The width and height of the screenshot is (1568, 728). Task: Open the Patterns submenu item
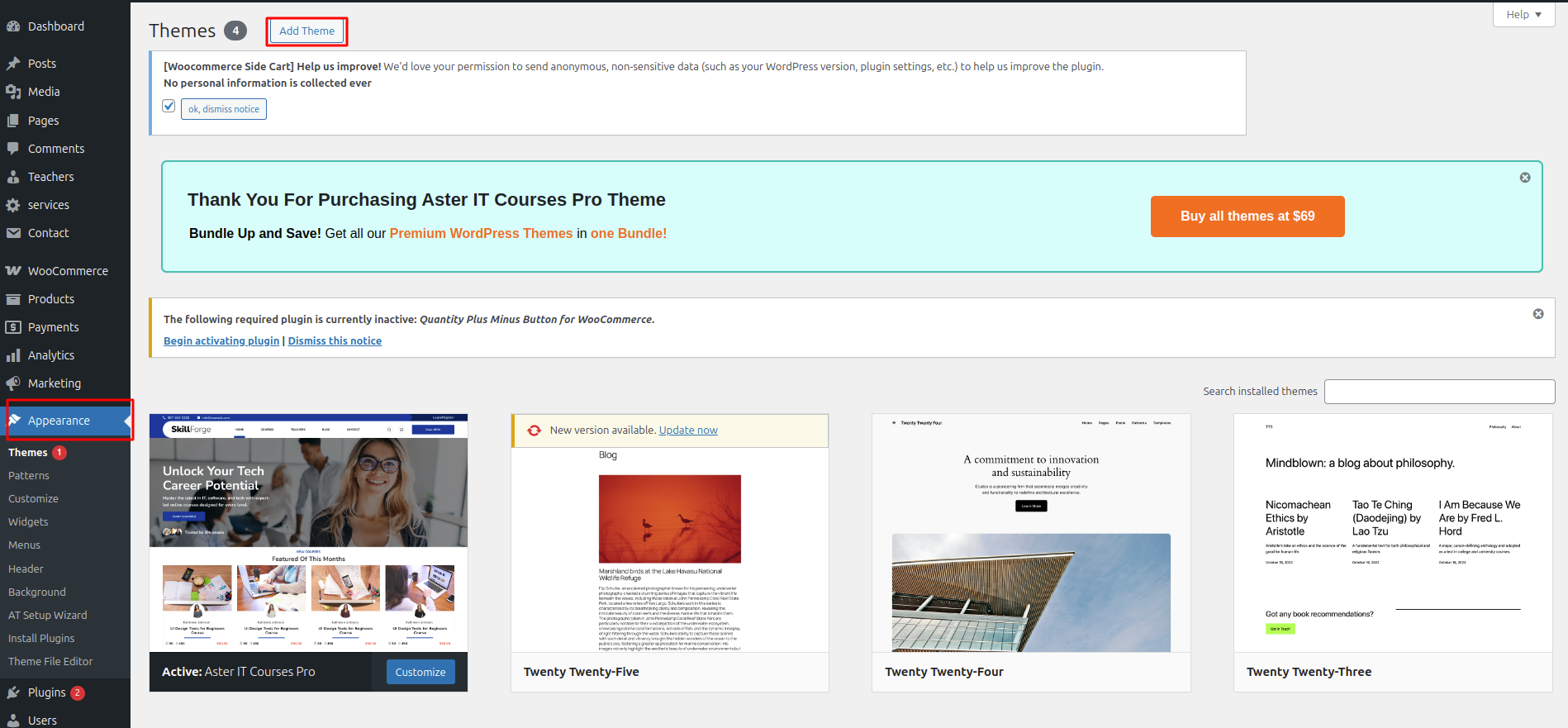pyautogui.click(x=29, y=476)
